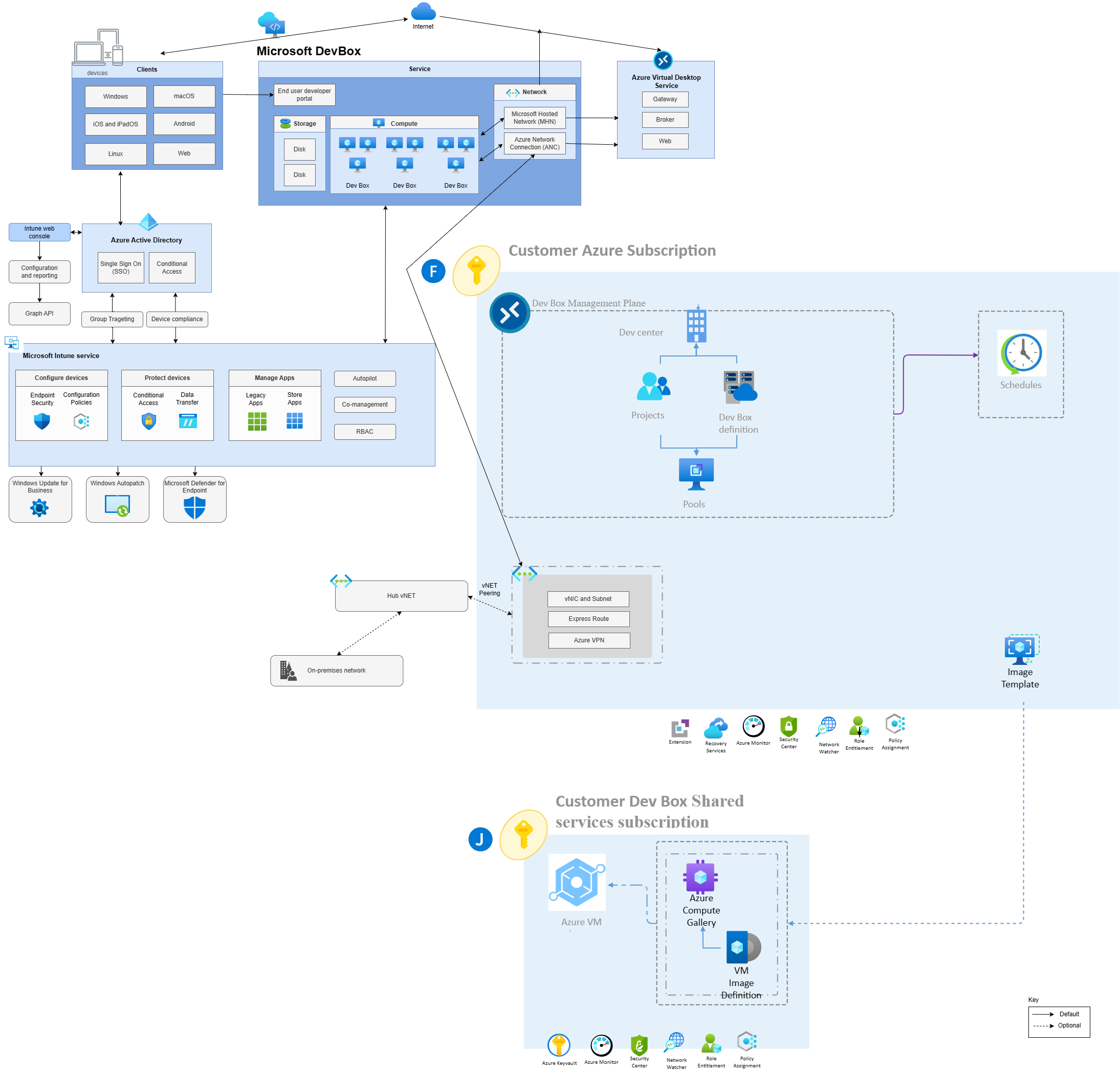This screenshot has height=1071, width=1120.
Task: Select the Customer Azure Subscription heading
Action: click(612, 250)
